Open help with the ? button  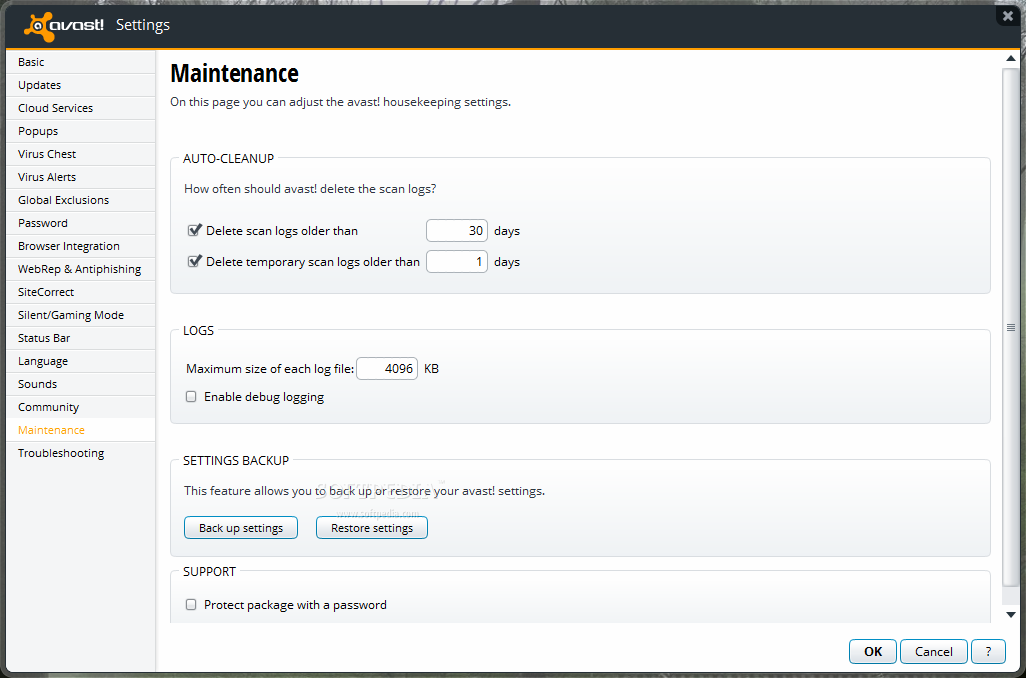tap(988, 651)
